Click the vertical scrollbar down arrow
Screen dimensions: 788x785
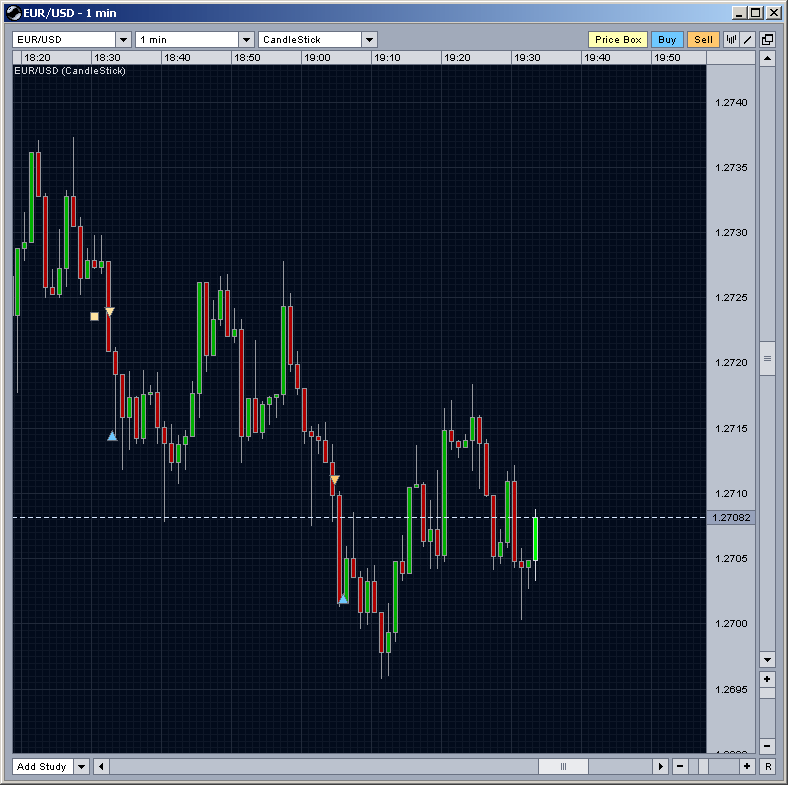coord(767,659)
